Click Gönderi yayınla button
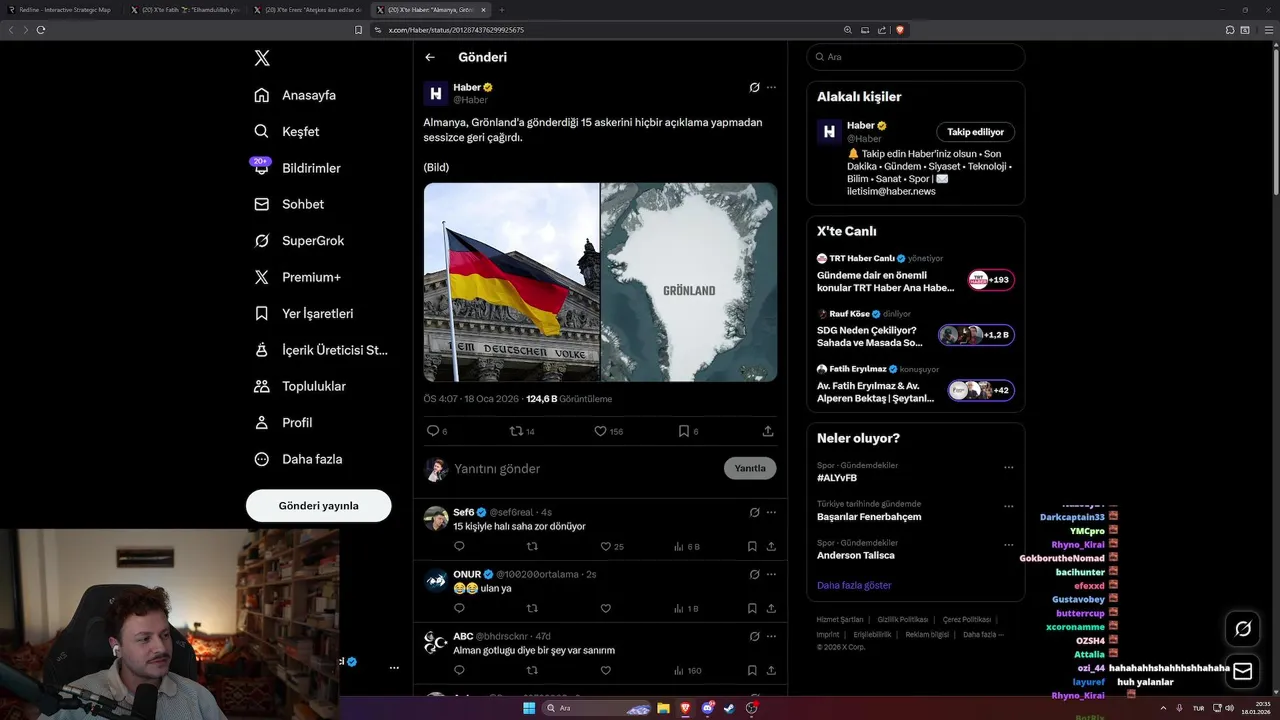The image size is (1280, 720). pos(318,505)
